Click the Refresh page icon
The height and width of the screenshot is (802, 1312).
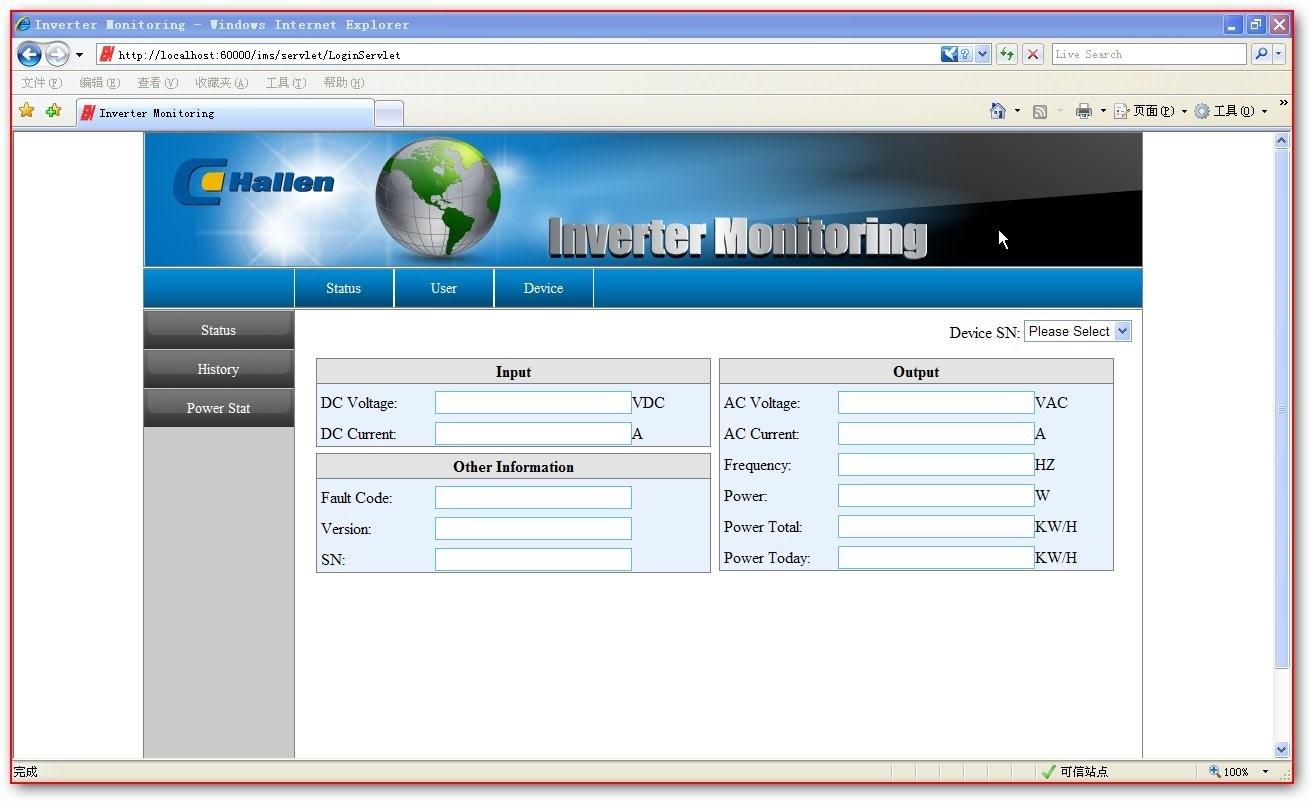tap(1007, 54)
